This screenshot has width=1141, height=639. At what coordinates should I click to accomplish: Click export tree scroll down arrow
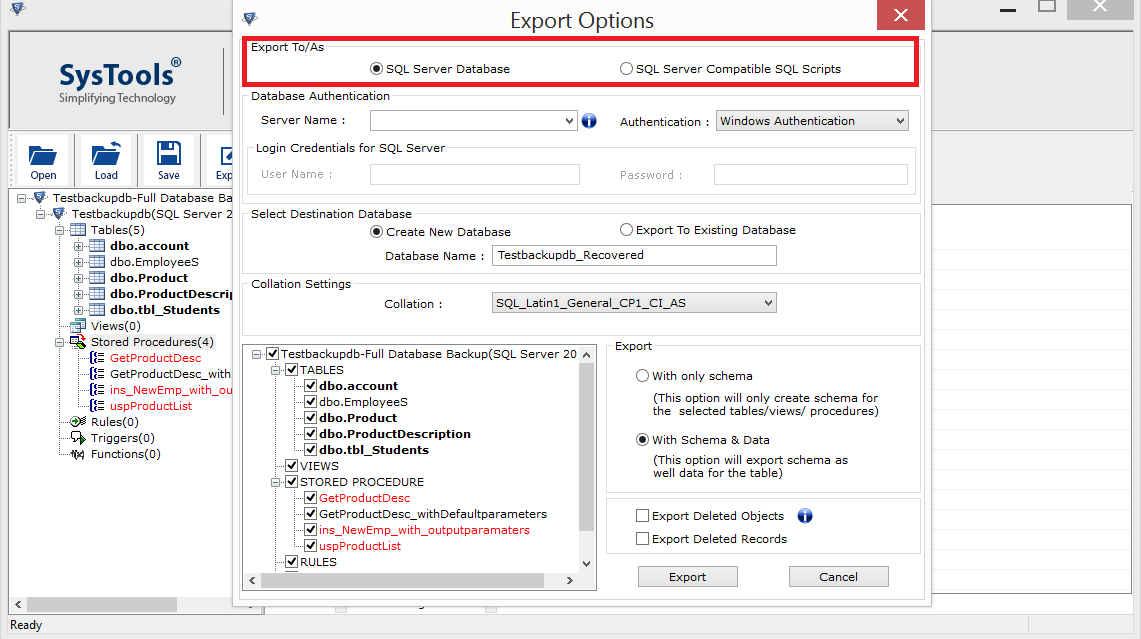(x=587, y=563)
